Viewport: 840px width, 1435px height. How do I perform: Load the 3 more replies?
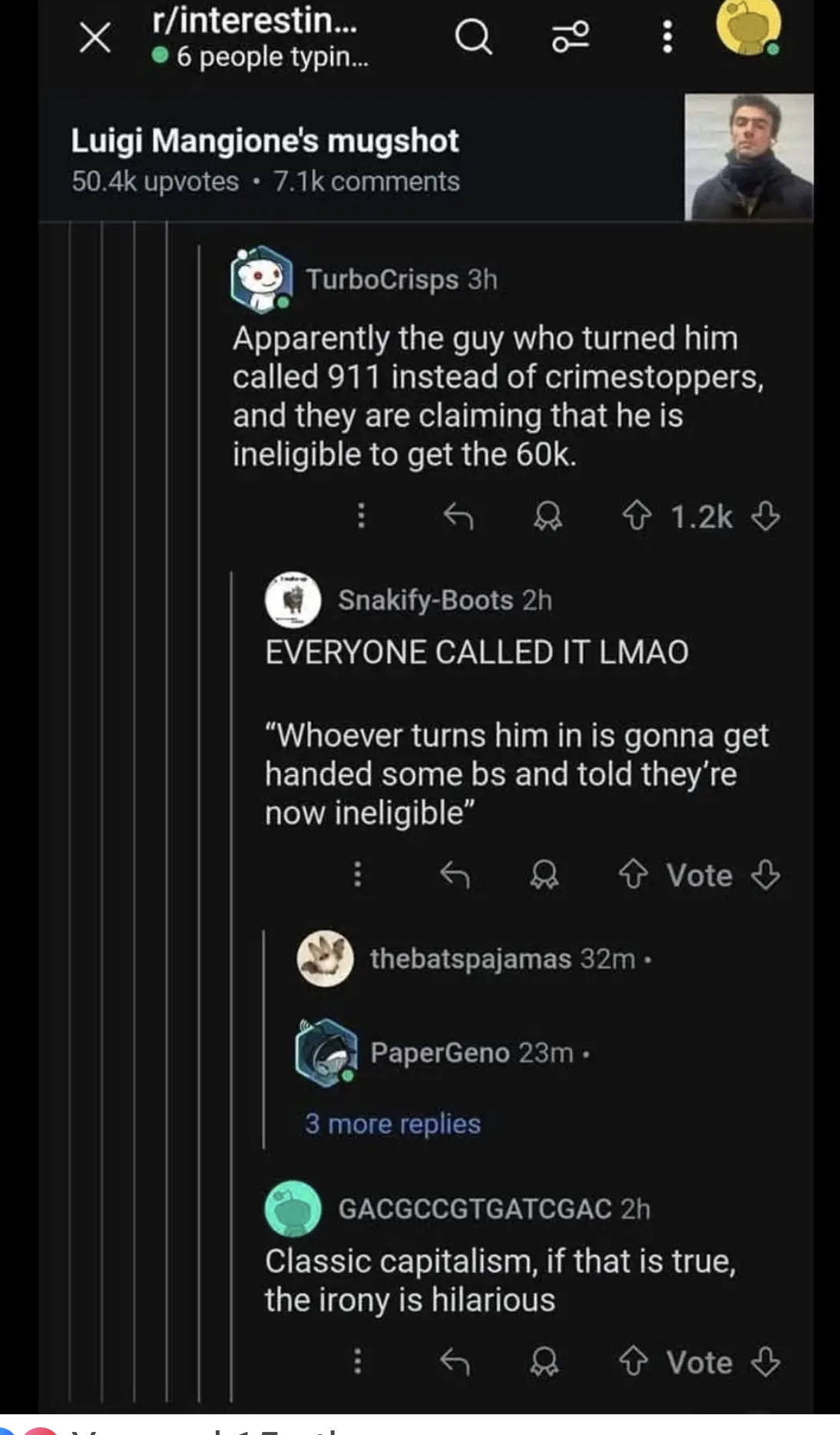pos(392,1124)
